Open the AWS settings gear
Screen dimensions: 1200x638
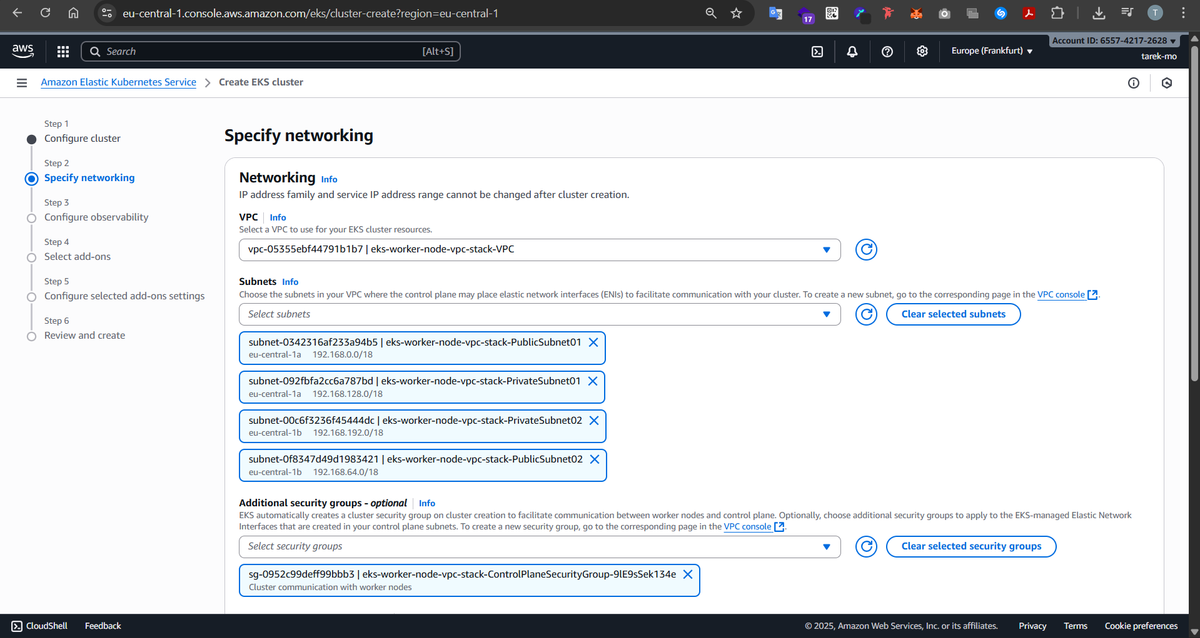(x=922, y=51)
